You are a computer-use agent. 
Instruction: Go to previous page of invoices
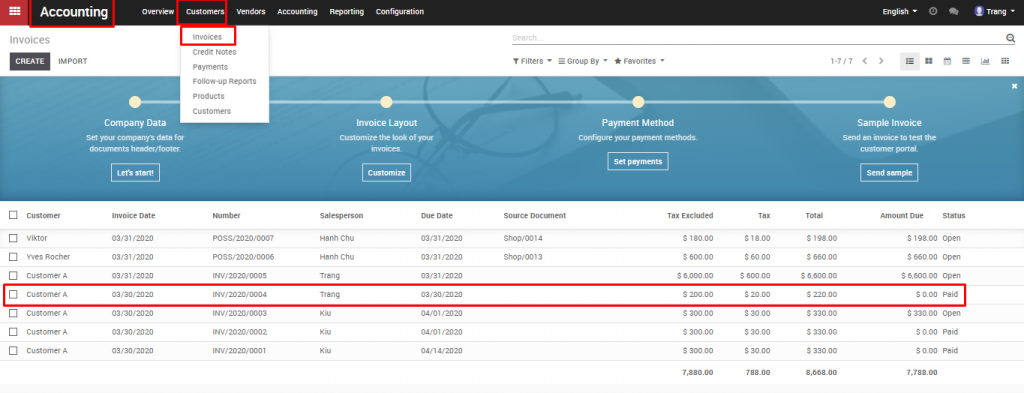click(x=865, y=61)
